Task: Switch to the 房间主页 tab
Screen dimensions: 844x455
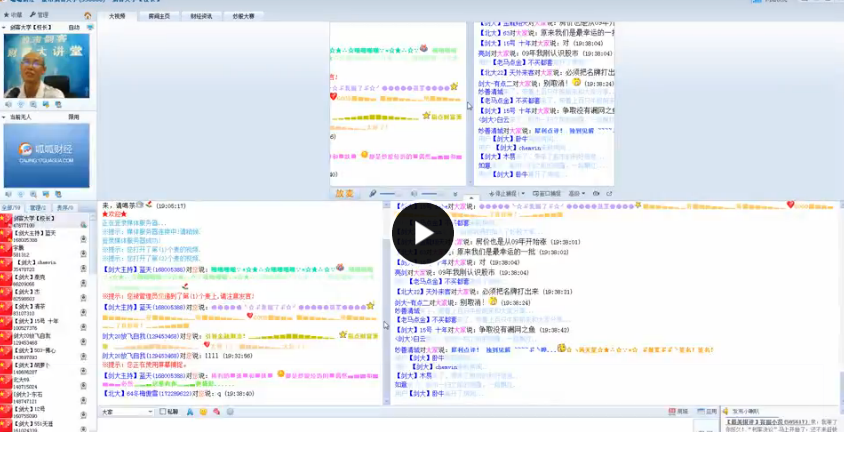Action: coord(159,16)
